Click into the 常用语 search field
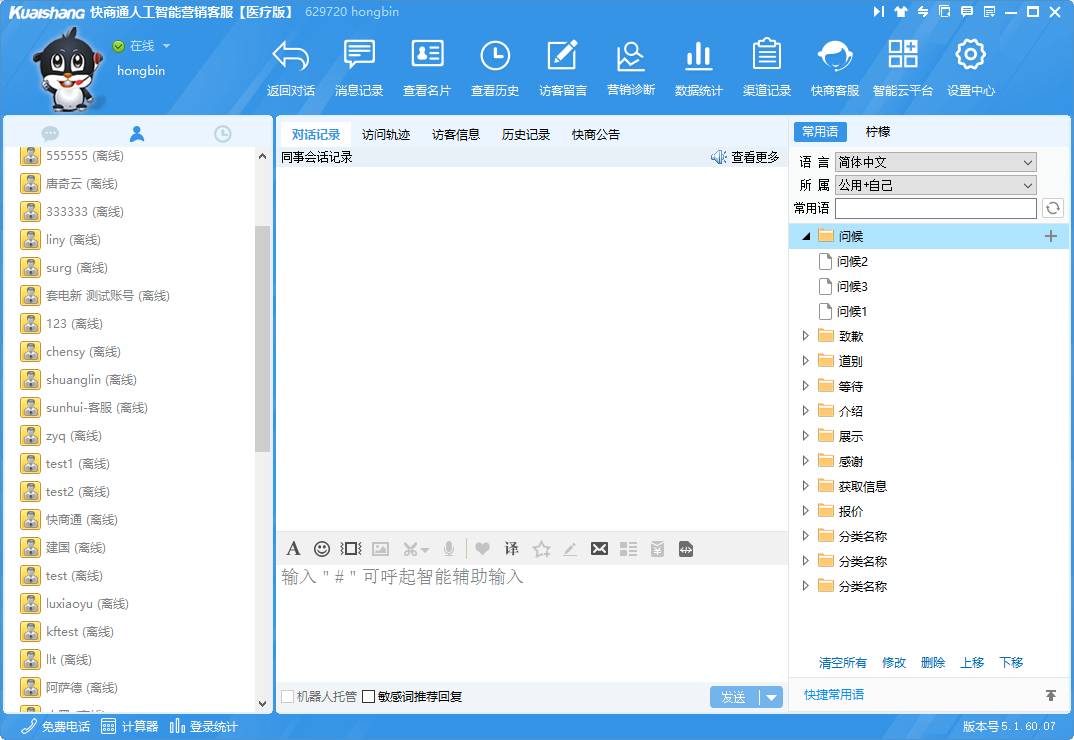Image resolution: width=1074 pixels, height=740 pixels. [x=935, y=208]
